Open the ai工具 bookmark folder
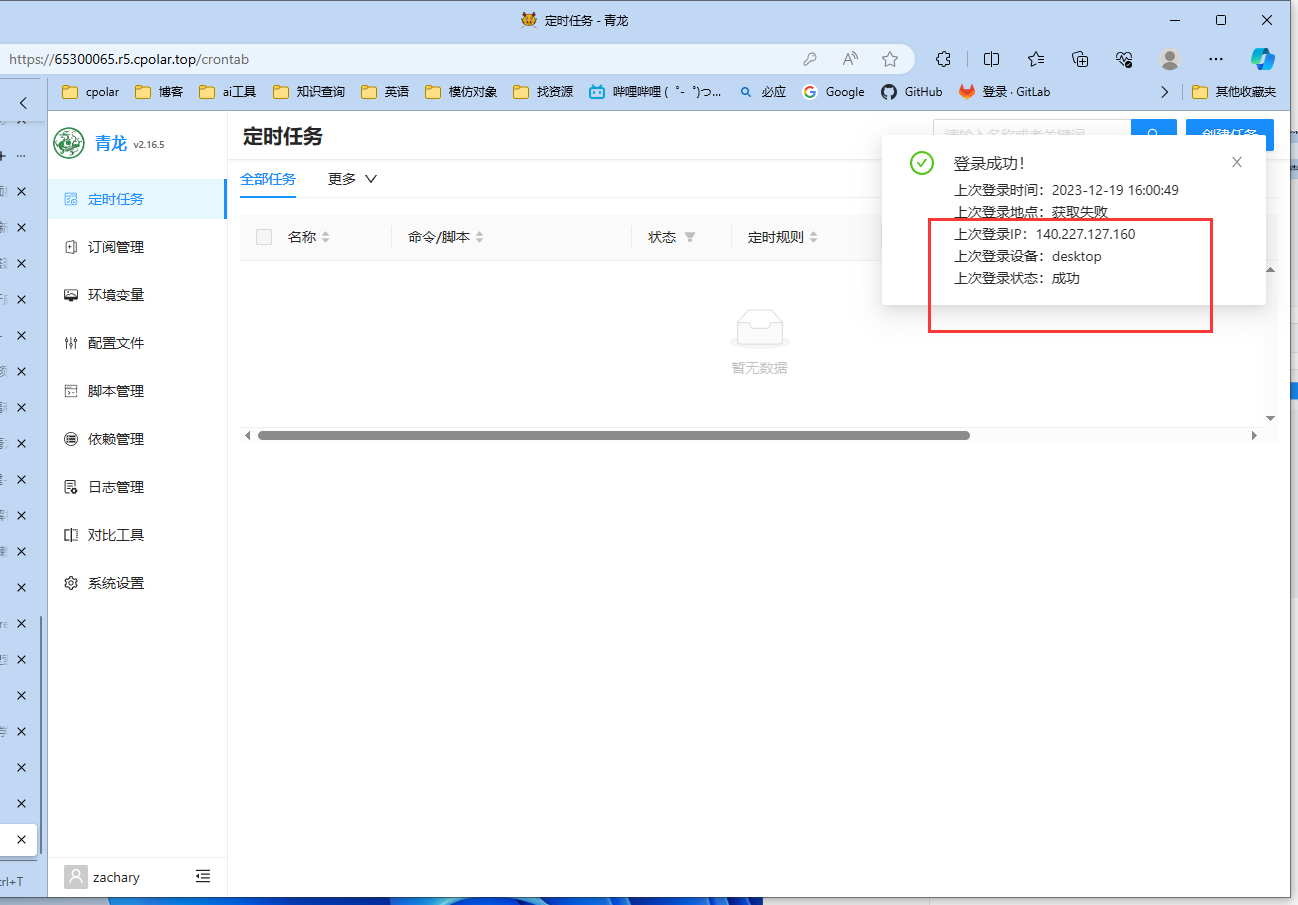 point(227,92)
